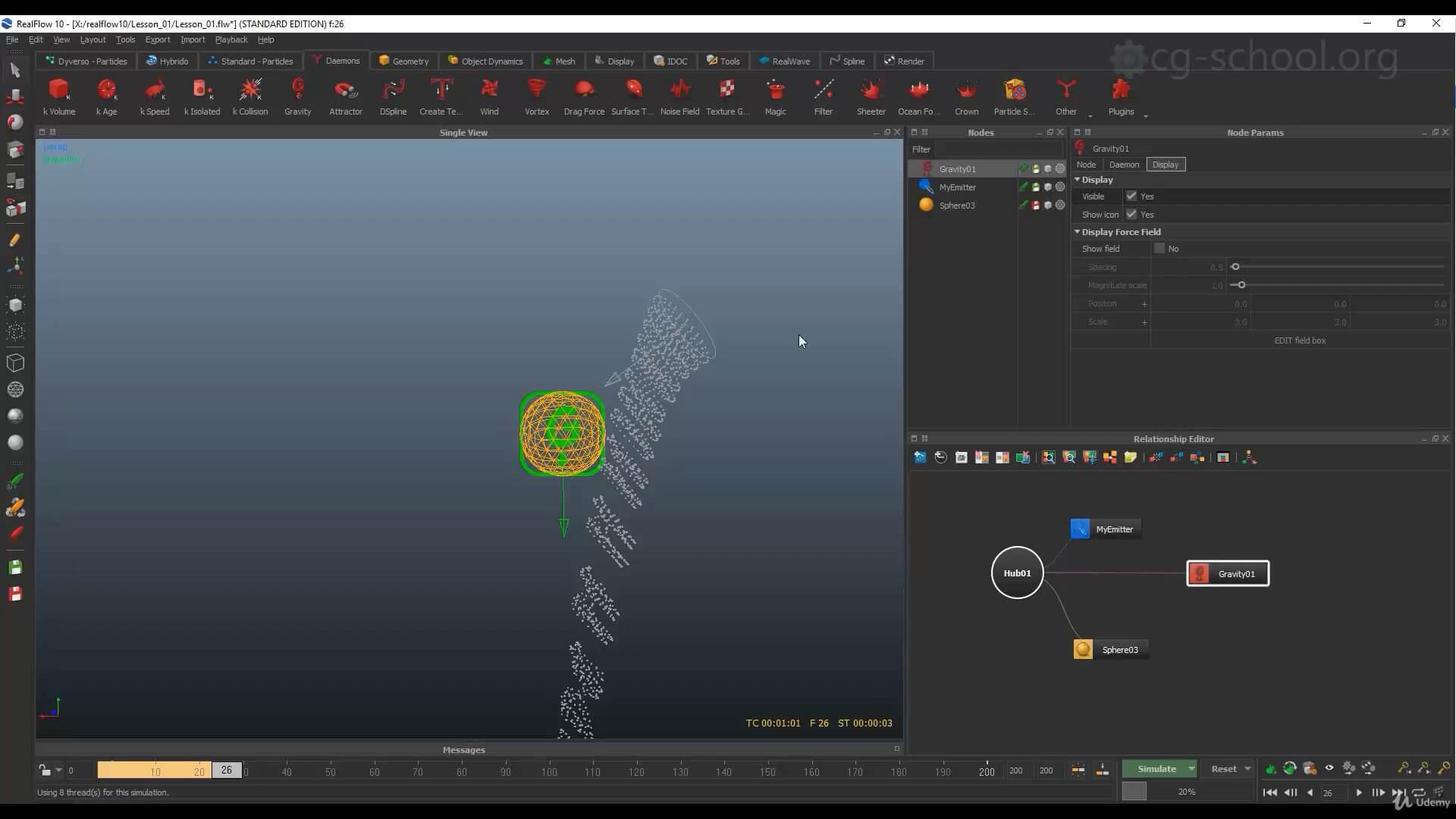Add a k Age daemon
Viewport: 1456px width, 819px height.
point(107,96)
